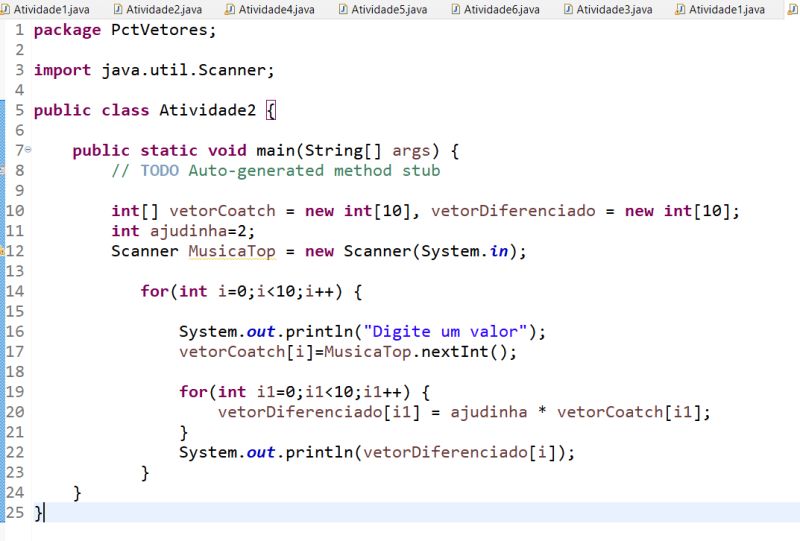
Task: Click line number 25 in the gutter
Action: click(x=15, y=512)
